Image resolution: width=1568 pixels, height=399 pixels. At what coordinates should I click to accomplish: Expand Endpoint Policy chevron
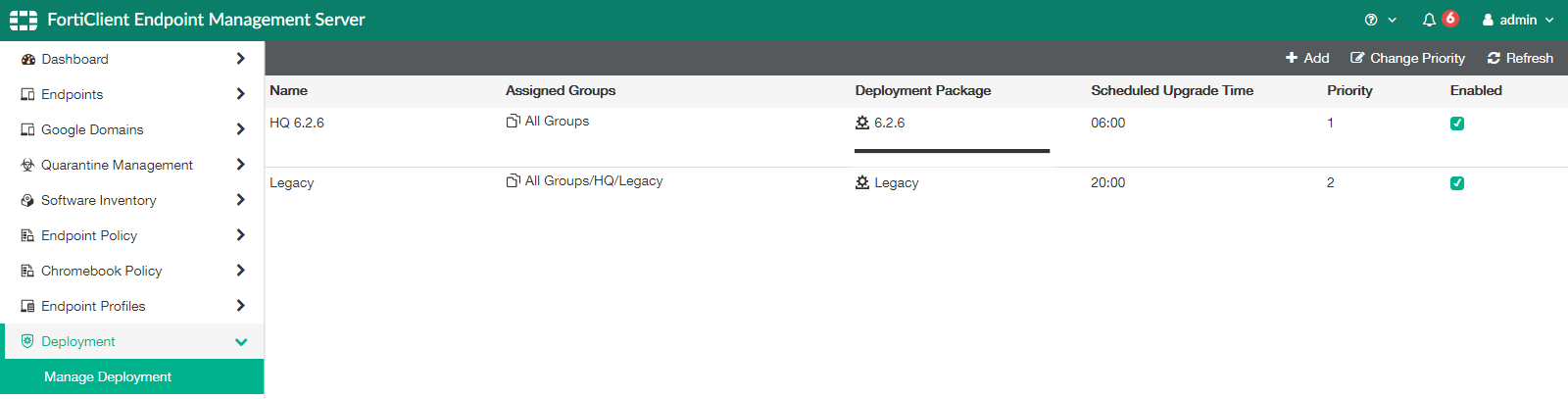click(240, 235)
